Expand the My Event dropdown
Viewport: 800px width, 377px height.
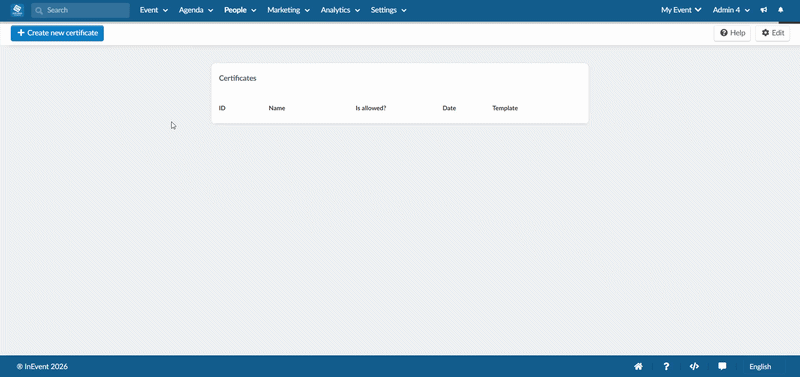tap(681, 10)
